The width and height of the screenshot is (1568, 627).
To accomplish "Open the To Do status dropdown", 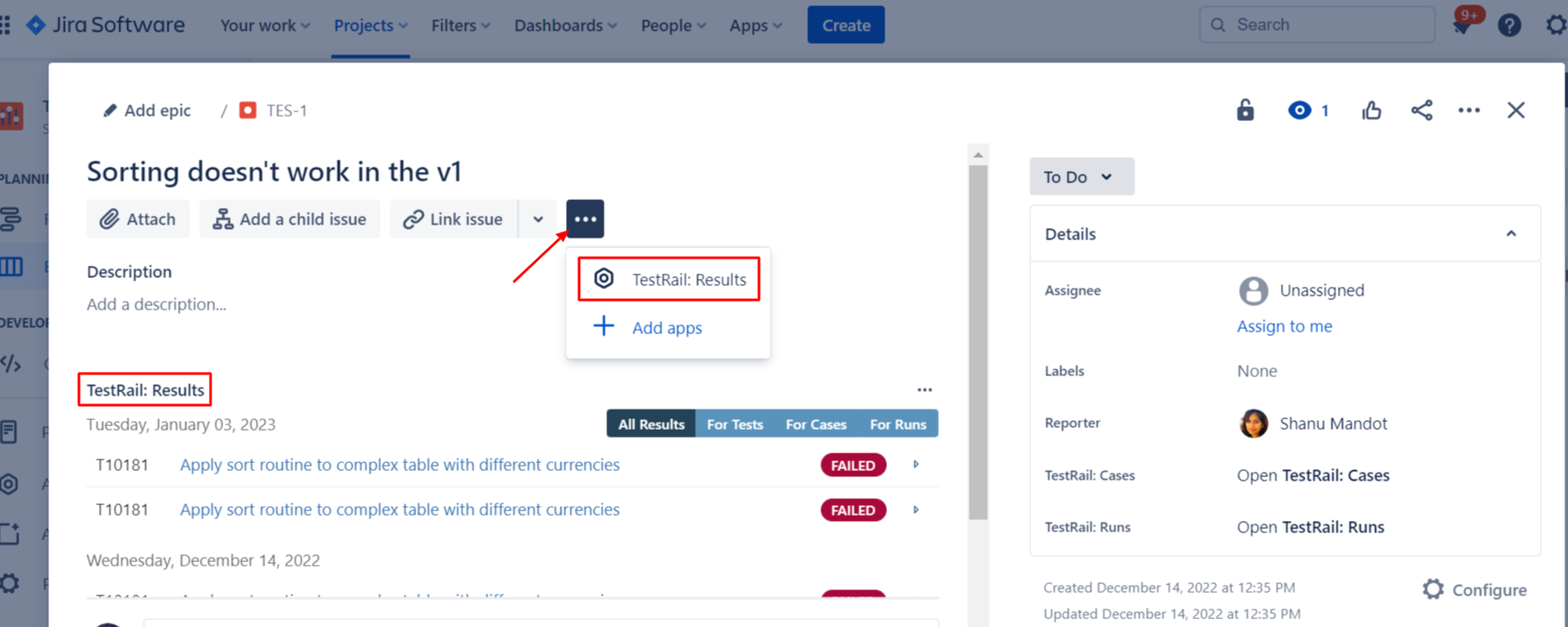I will tap(1081, 177).
